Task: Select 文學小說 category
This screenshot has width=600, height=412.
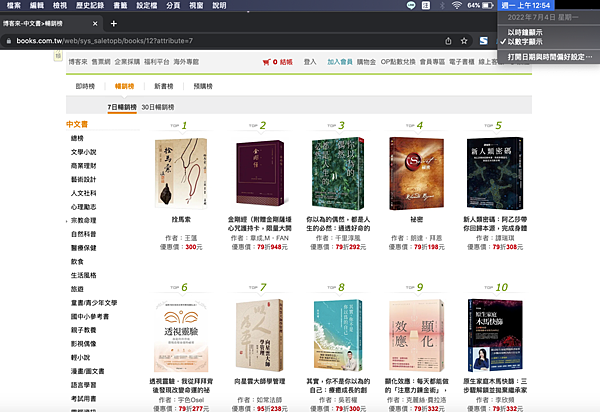Action: point(83,152)
